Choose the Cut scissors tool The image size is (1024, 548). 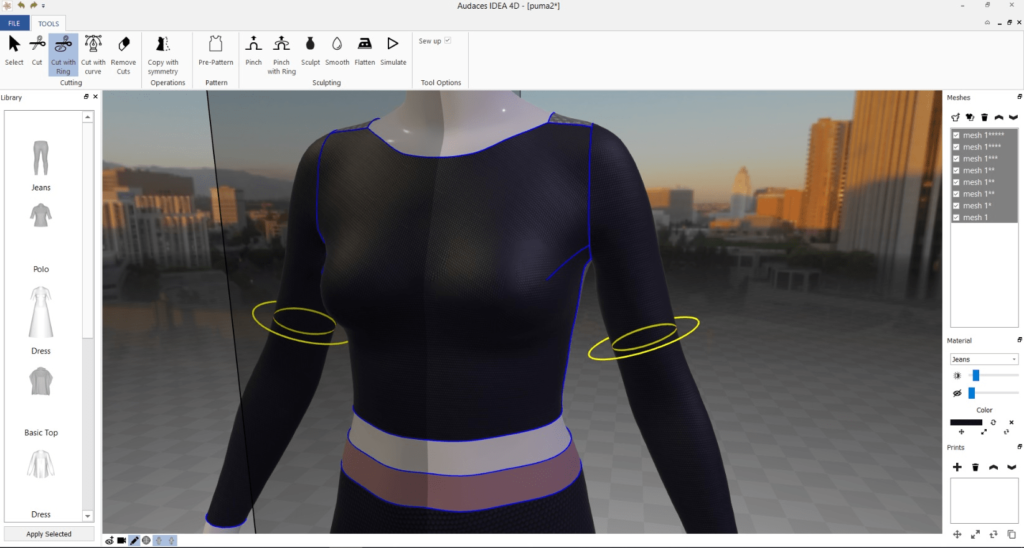[x=37, y=51]
